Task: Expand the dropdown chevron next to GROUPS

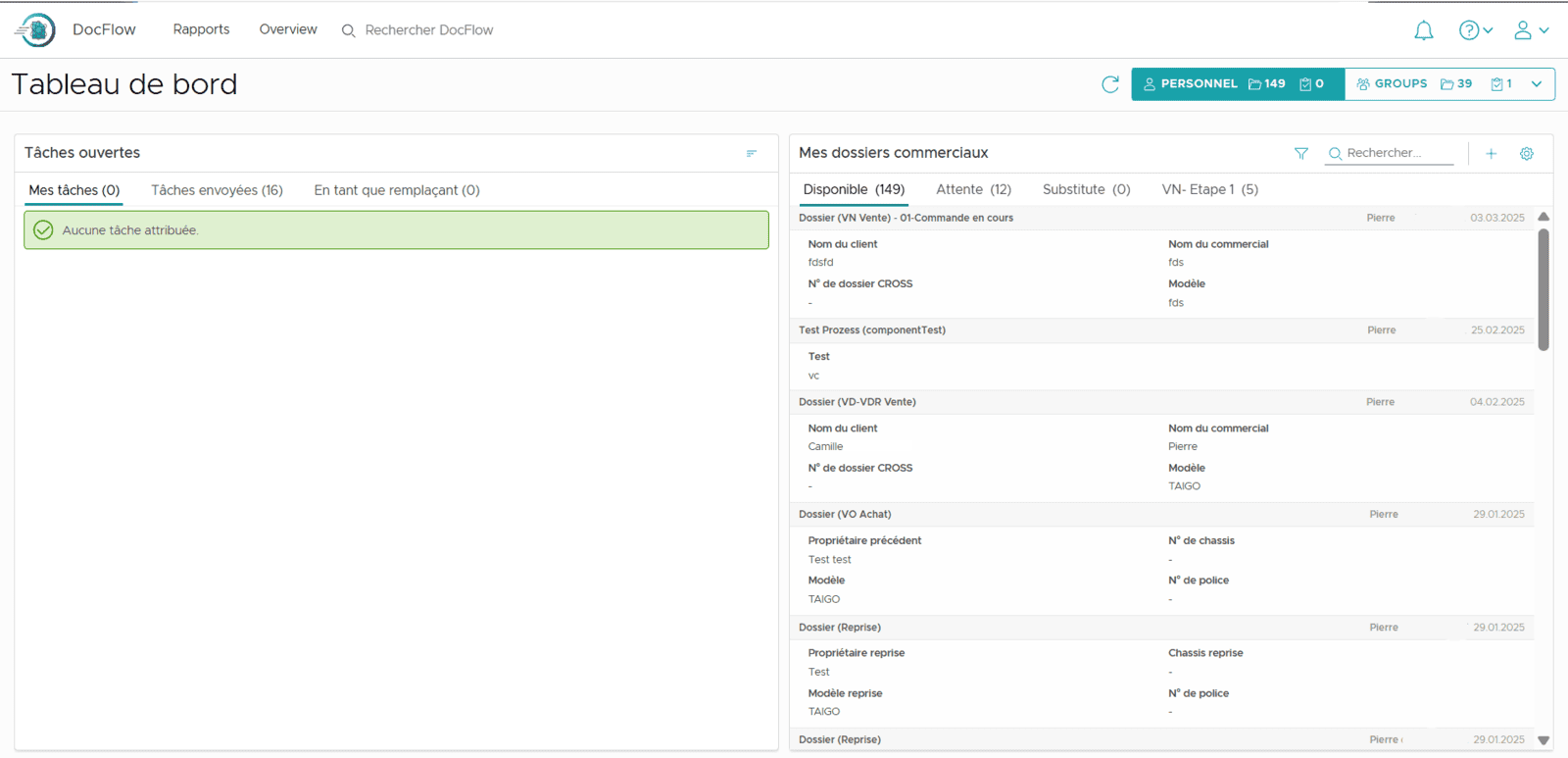Action: tap(1536, 84)
